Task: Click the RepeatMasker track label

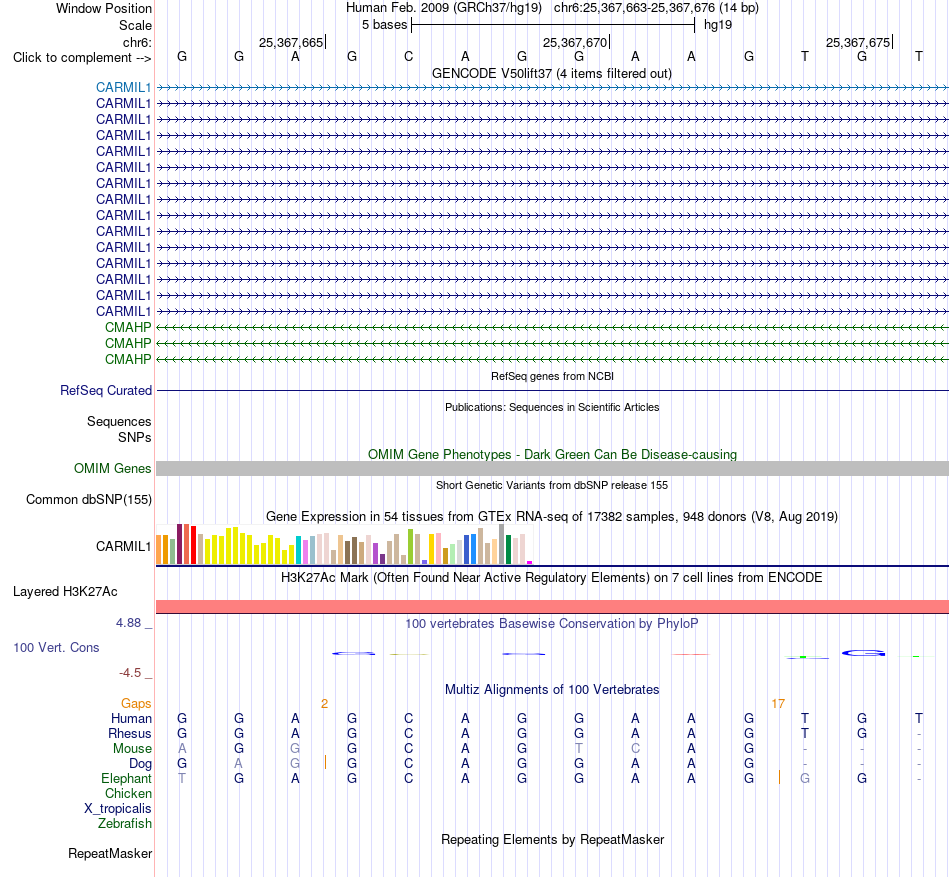Action: tap(110, 853)
